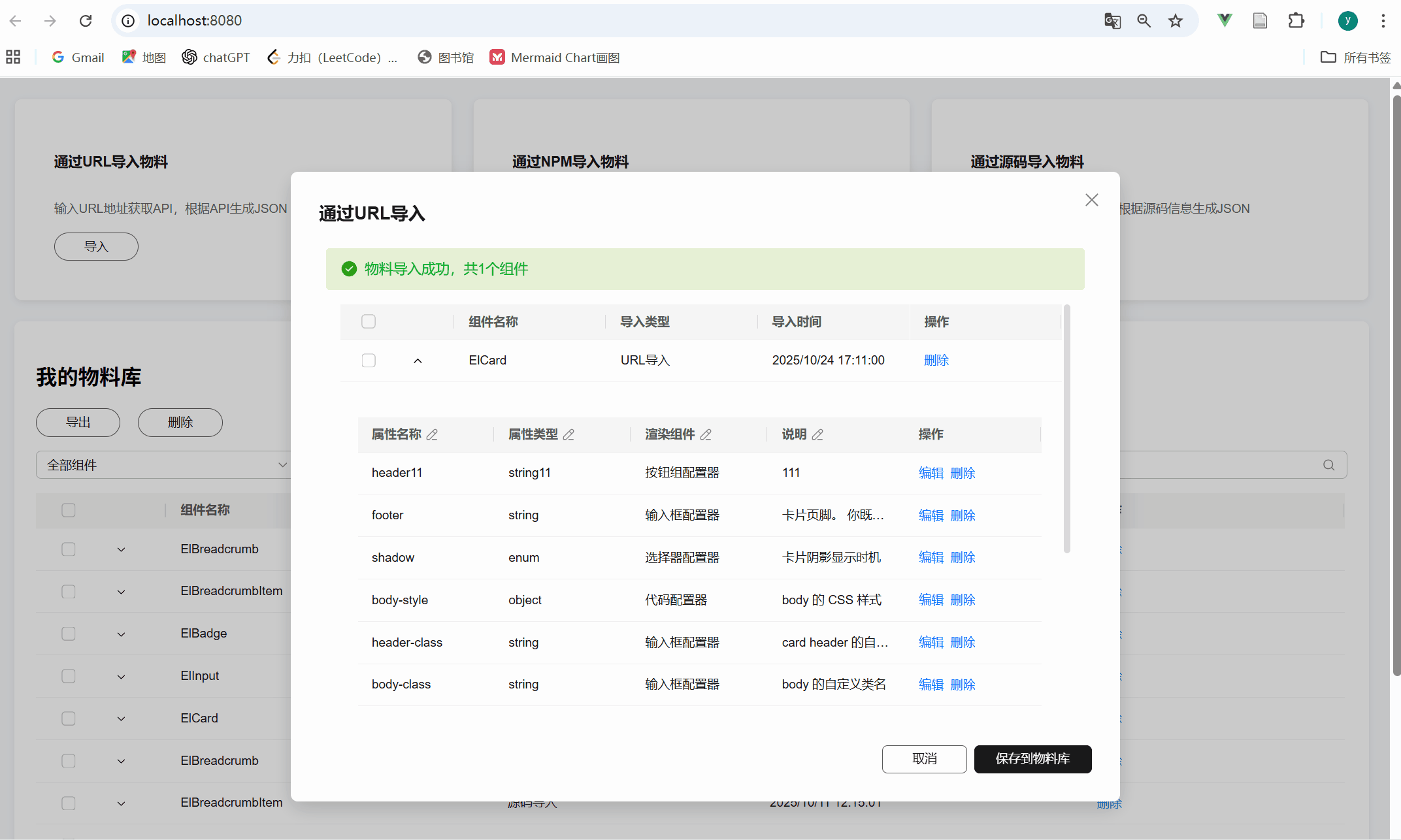Check the ElCard row checkbox in the dialog
Image resolution: width=1401 pixels, height=840 pixels.
click(x=369, y=360)
